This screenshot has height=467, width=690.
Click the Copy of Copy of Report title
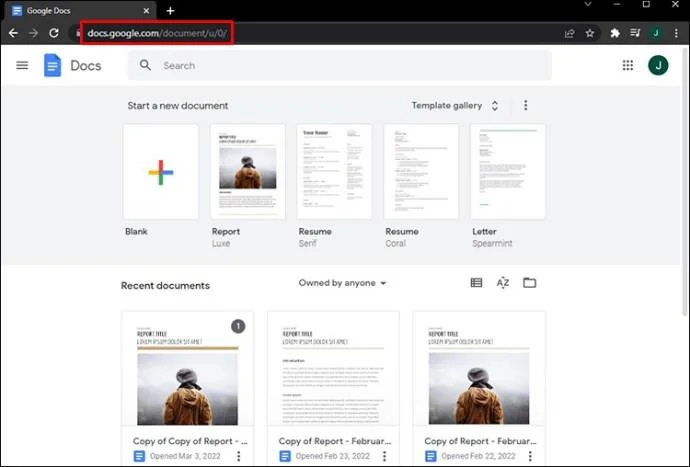coord(190,441)
